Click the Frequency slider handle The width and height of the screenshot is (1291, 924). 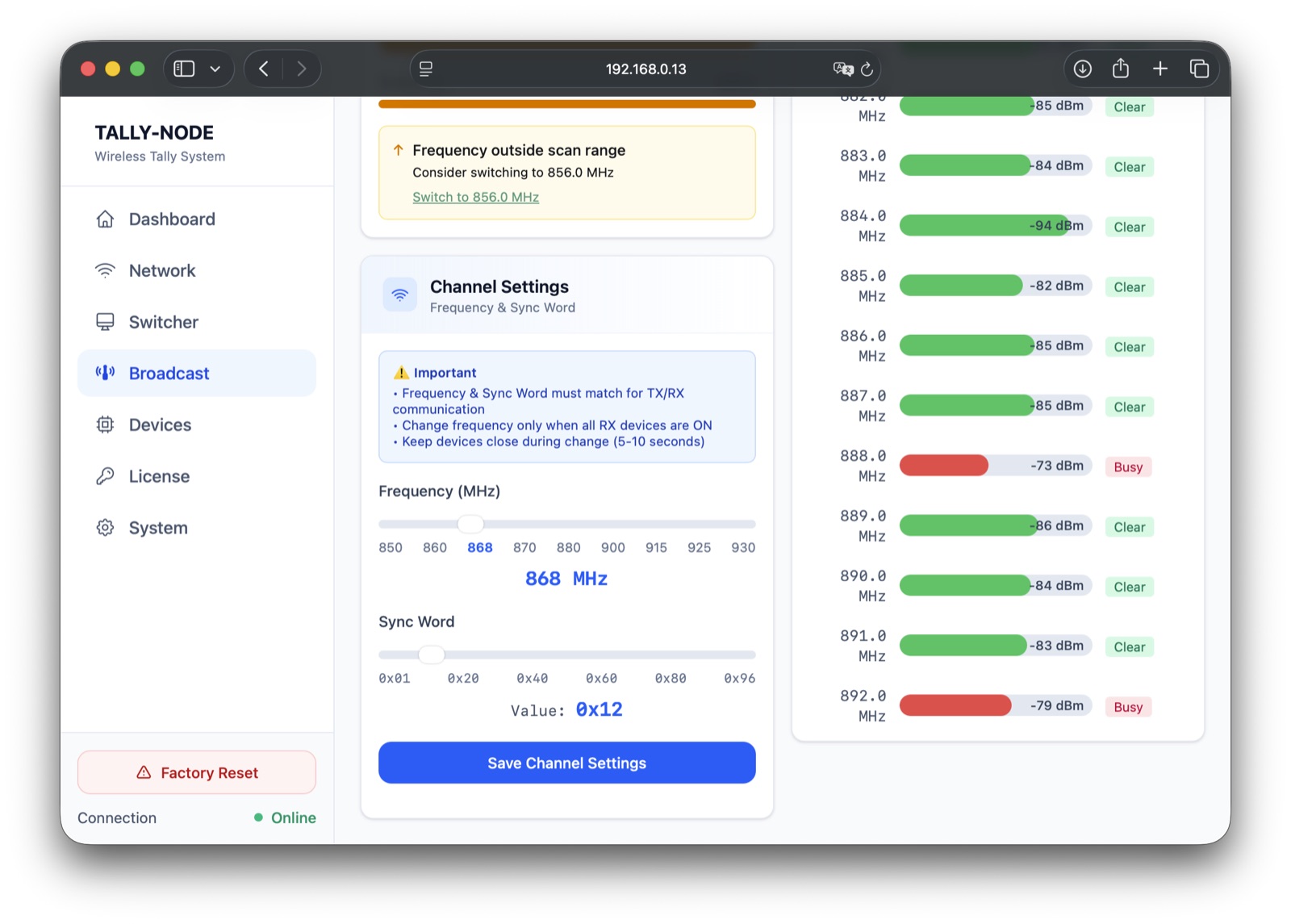click(x=470, y=524)
